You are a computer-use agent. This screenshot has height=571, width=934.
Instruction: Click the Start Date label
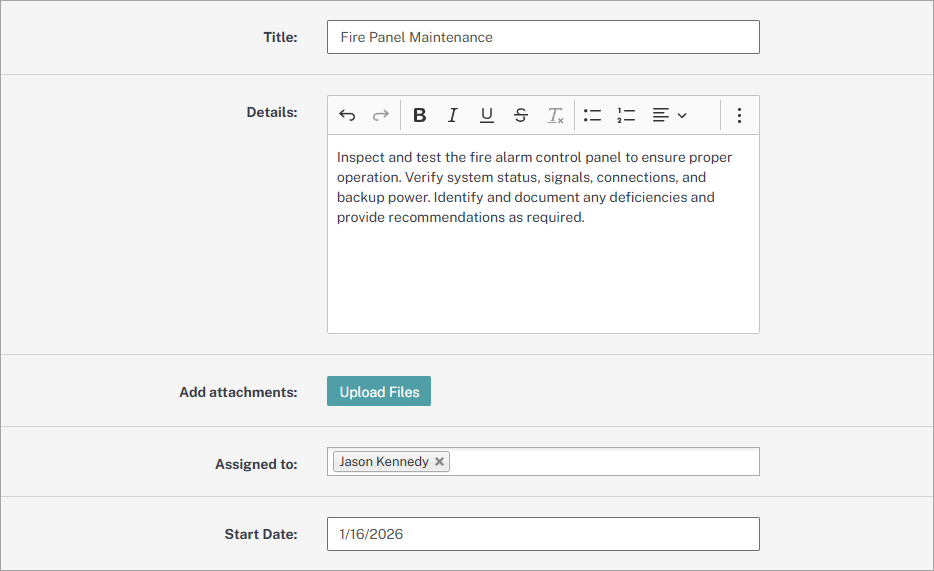tap(261, 534)
